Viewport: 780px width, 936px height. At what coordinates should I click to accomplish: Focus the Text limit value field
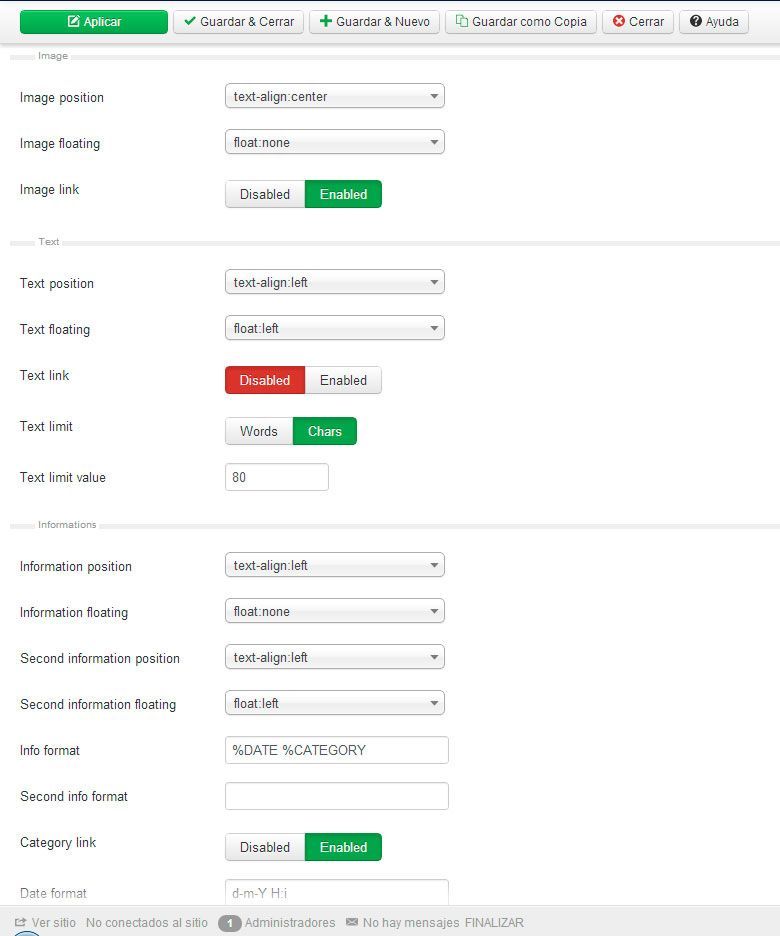click(277, 477)
